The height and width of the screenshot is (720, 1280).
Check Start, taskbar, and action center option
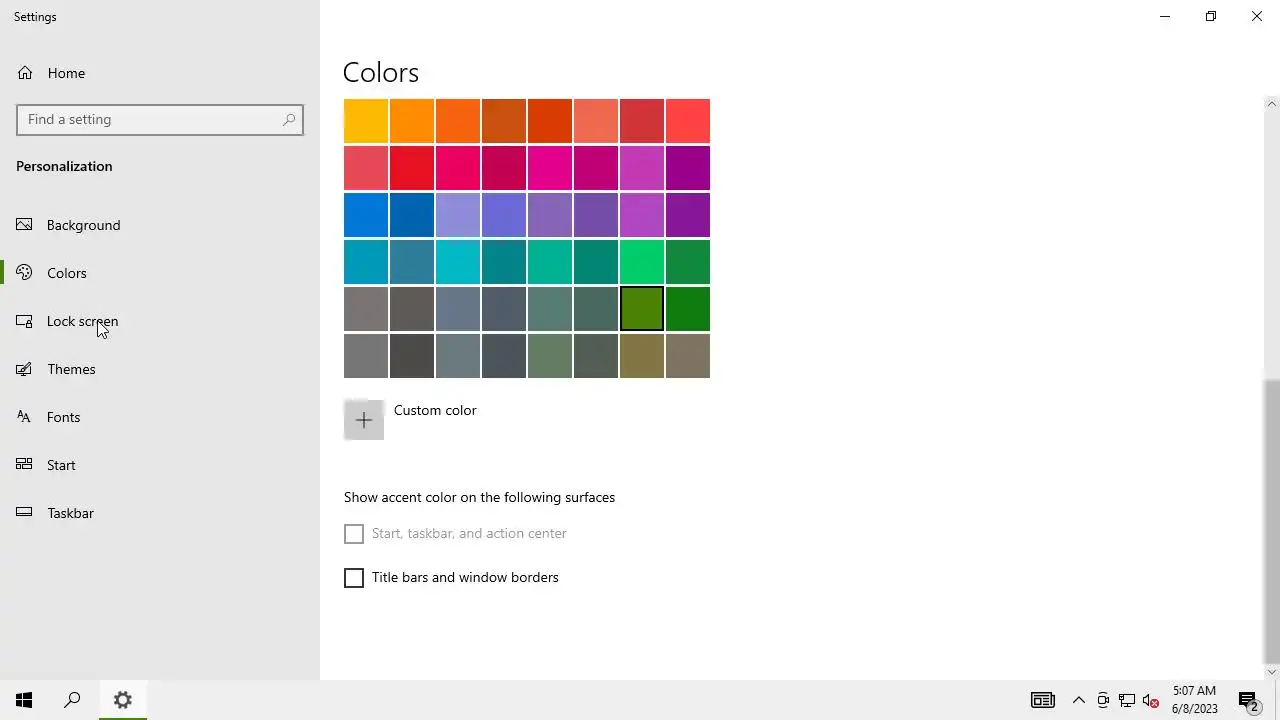[354, 534]
